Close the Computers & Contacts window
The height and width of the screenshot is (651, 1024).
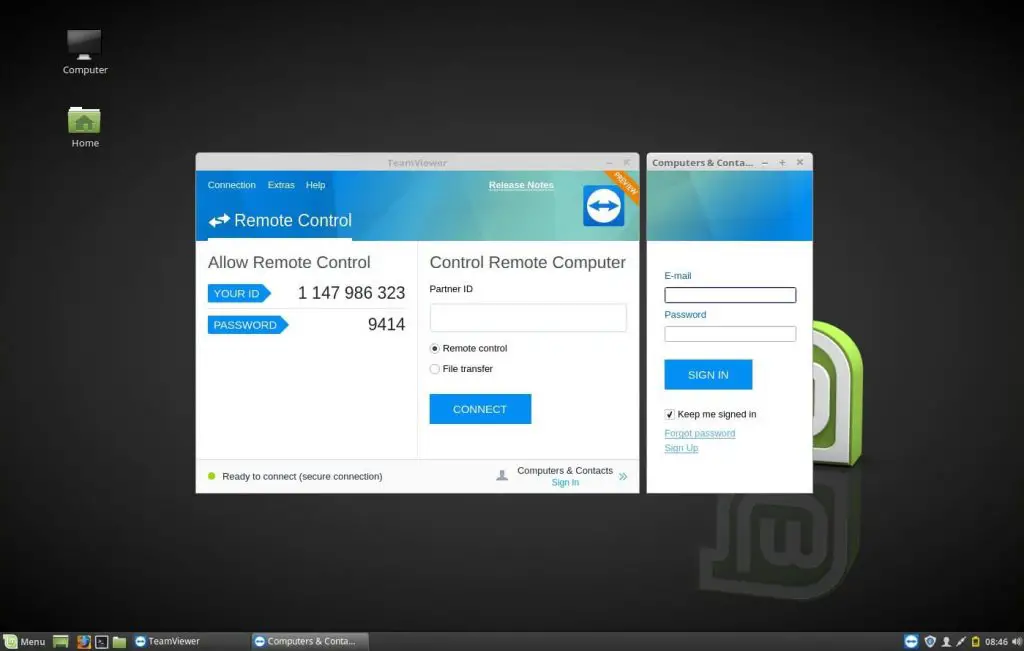(800, 162)
